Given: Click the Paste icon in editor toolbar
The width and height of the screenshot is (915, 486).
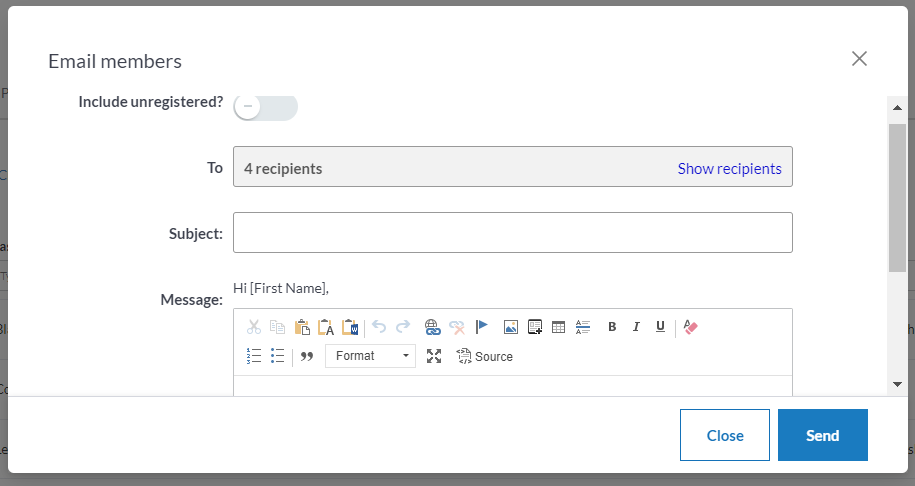Looking at the screenshot, I should [302, 327].
